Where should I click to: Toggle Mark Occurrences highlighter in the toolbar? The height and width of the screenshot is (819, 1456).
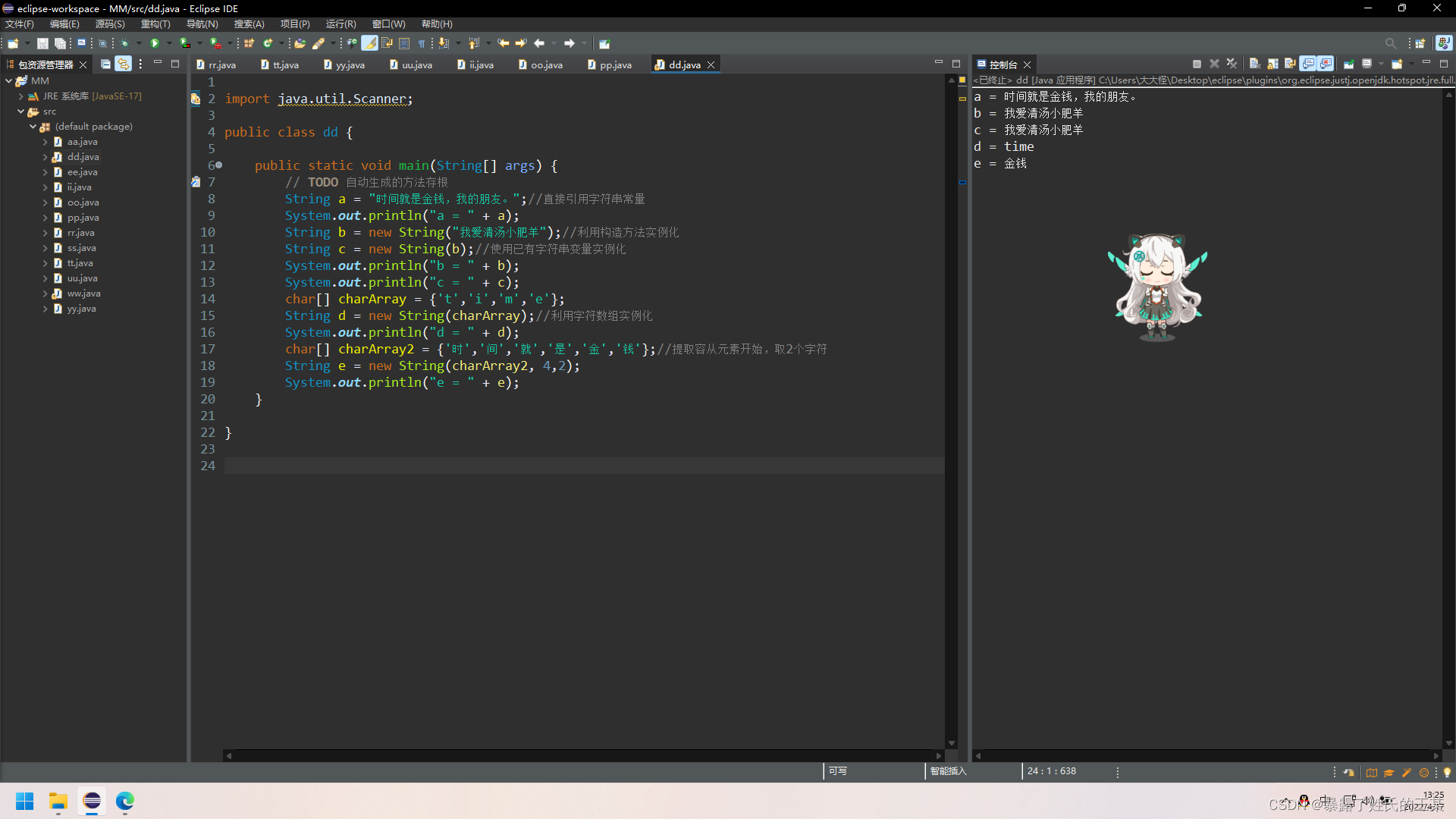tap(370, 43)
